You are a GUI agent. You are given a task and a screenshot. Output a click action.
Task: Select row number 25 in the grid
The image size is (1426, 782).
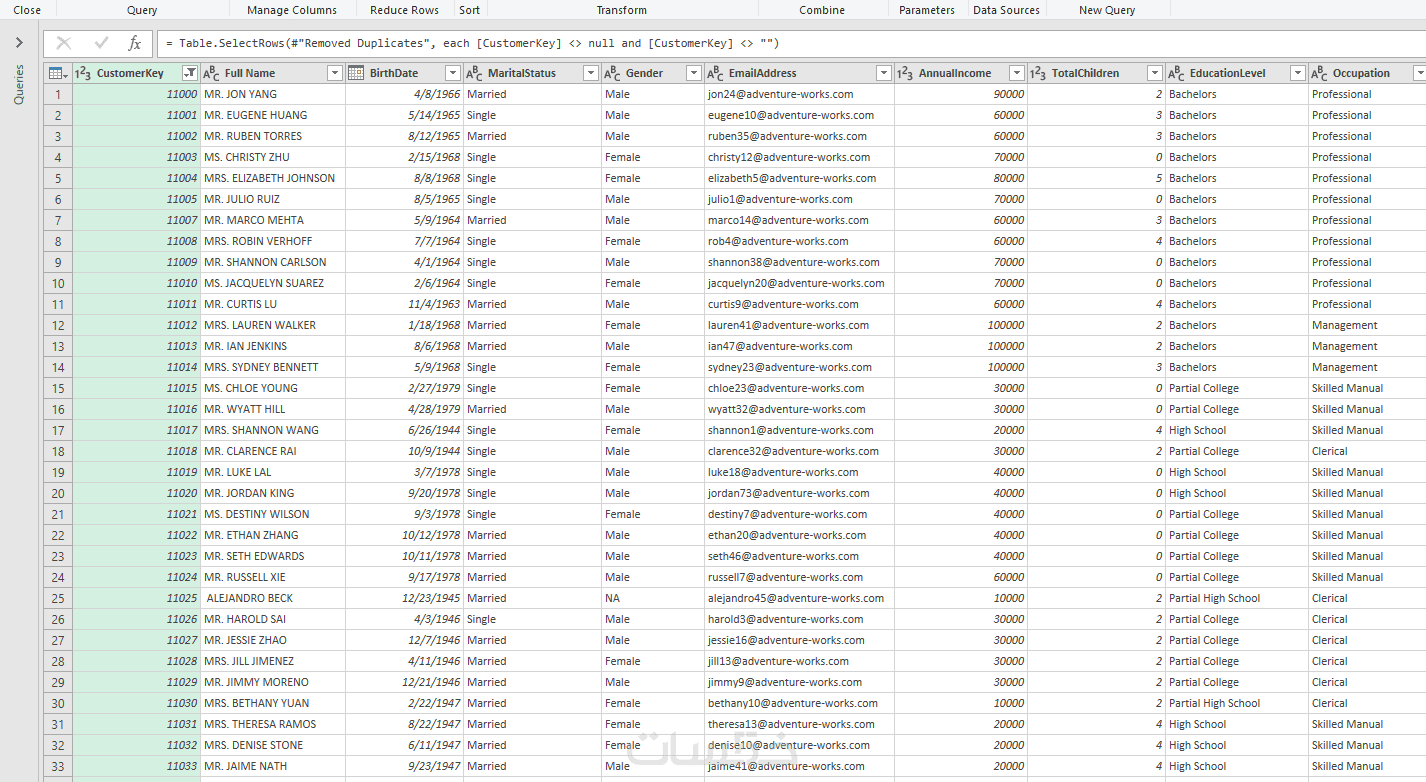pos(58,598)
